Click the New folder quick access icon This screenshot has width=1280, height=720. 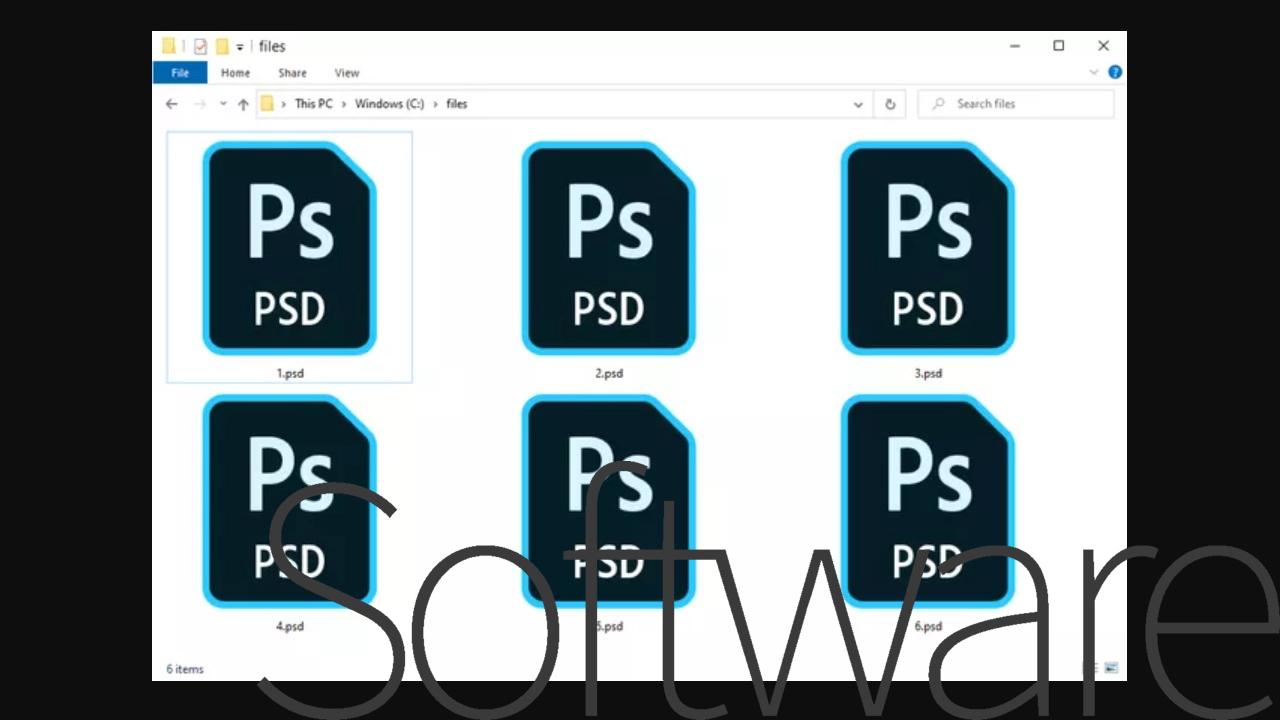coord(222,46)
